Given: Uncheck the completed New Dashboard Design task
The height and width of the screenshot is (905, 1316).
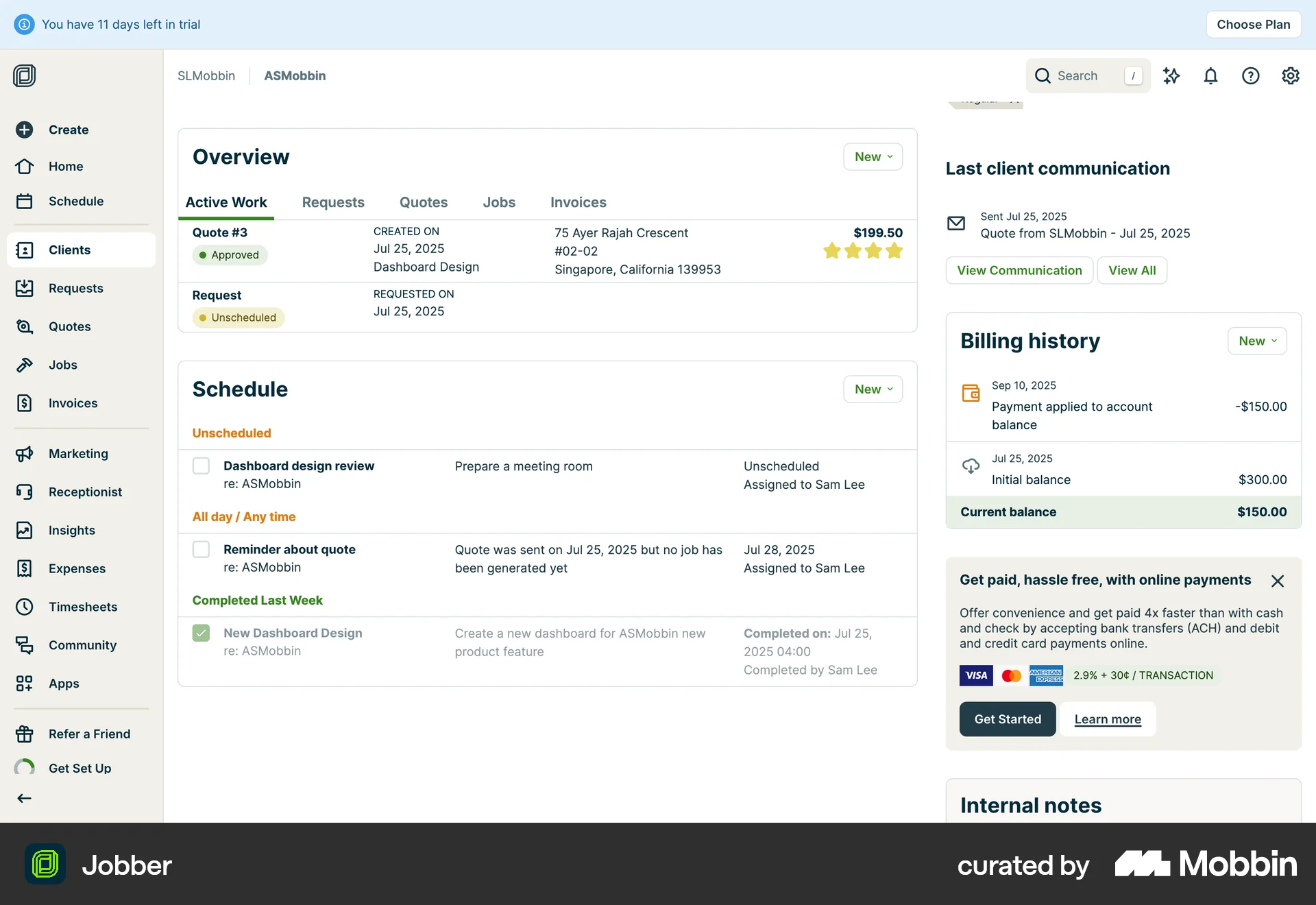Looking at the screenshot, I should coord(201,633).
